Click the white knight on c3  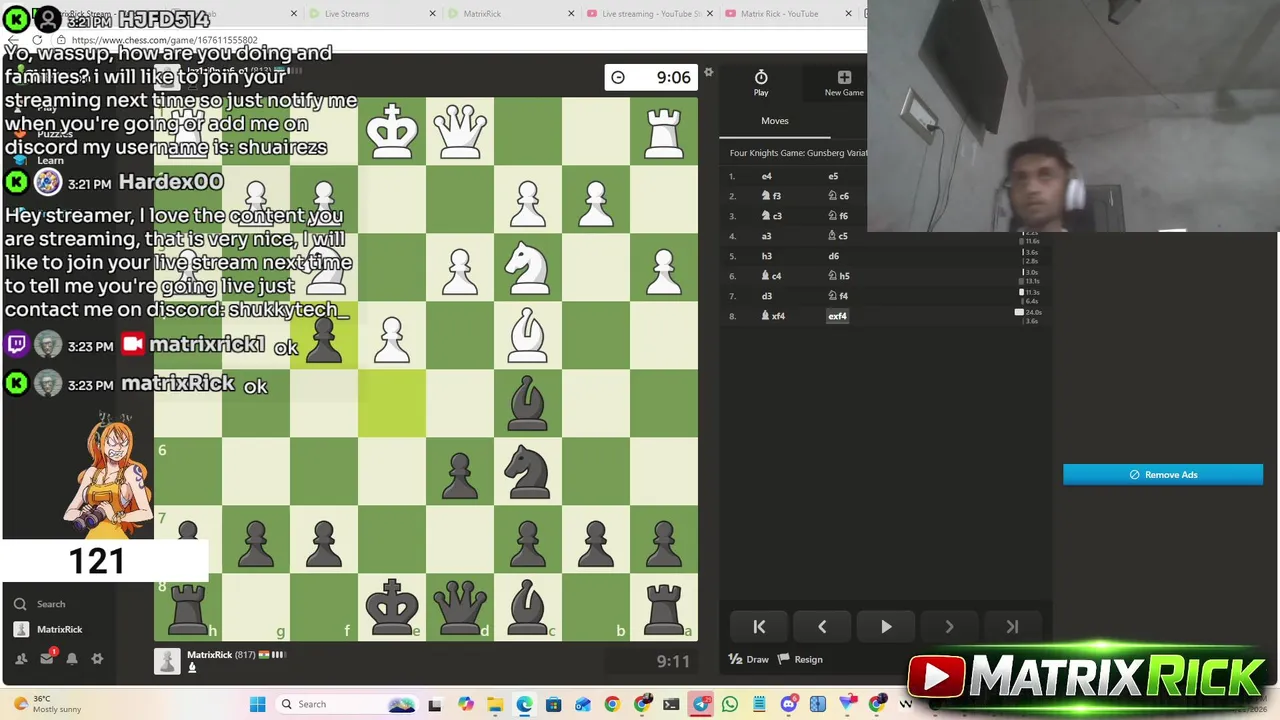click(528, 267)
